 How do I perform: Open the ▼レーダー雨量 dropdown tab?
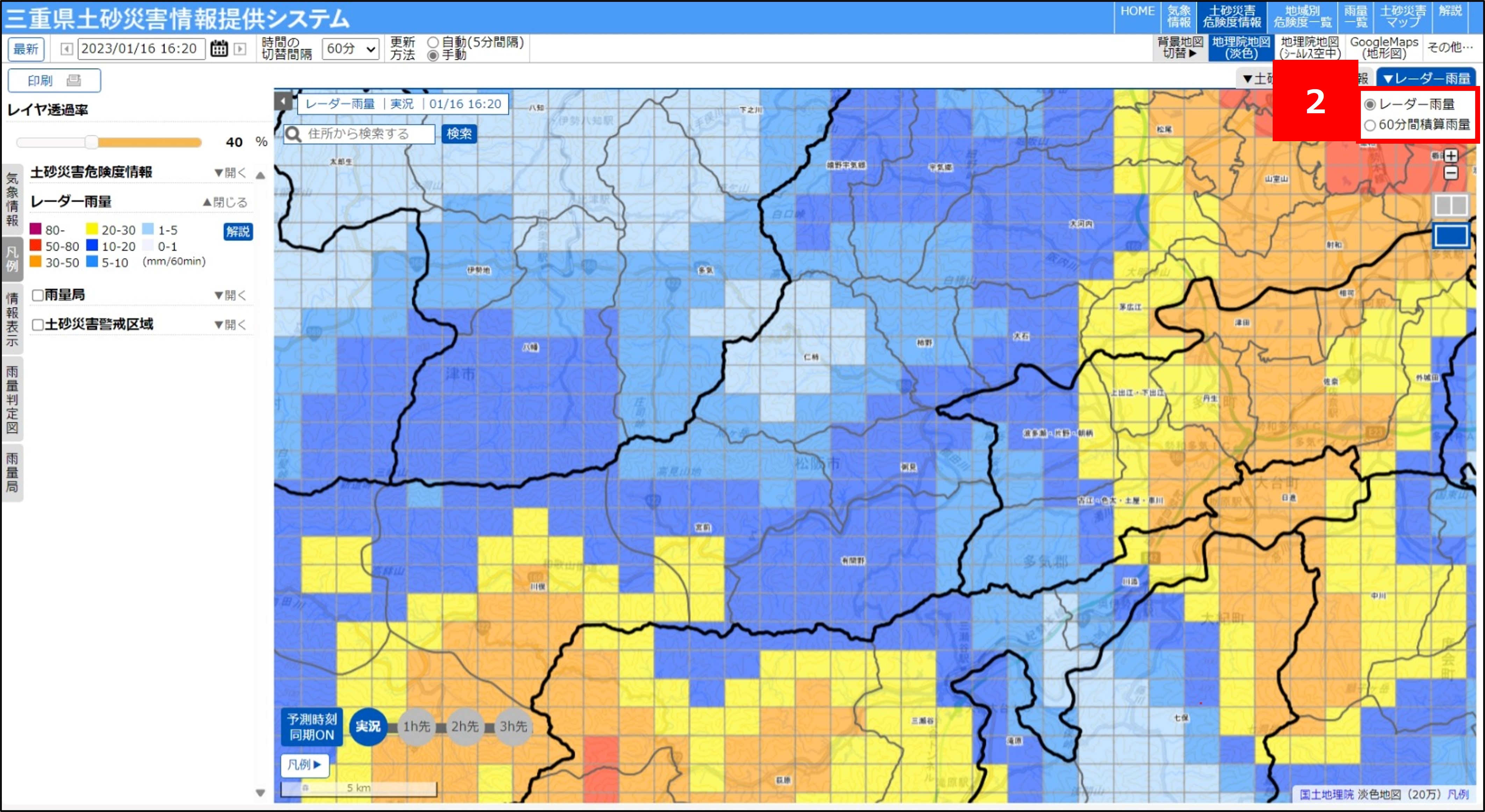tap(1426, 78)
